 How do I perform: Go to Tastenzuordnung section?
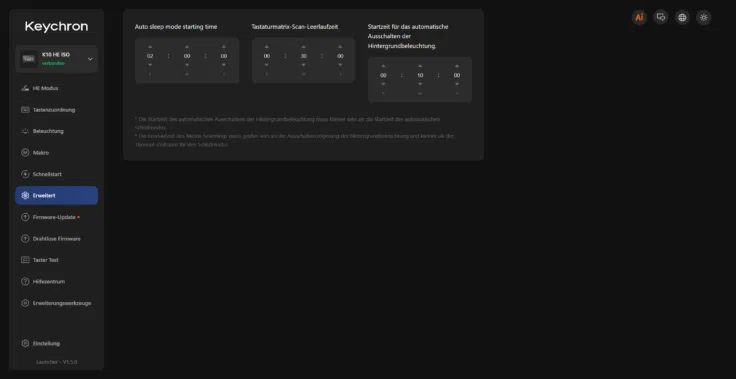pos(57,110)
